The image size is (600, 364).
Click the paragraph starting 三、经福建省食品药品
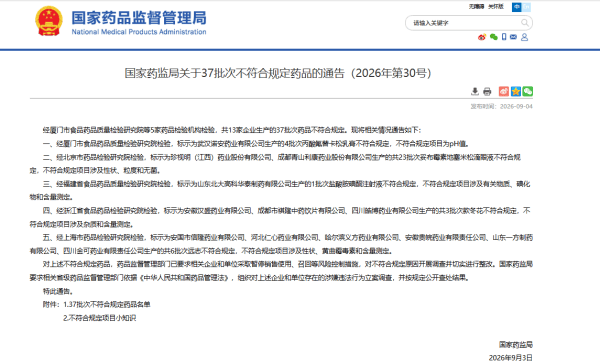coord(281,191)
